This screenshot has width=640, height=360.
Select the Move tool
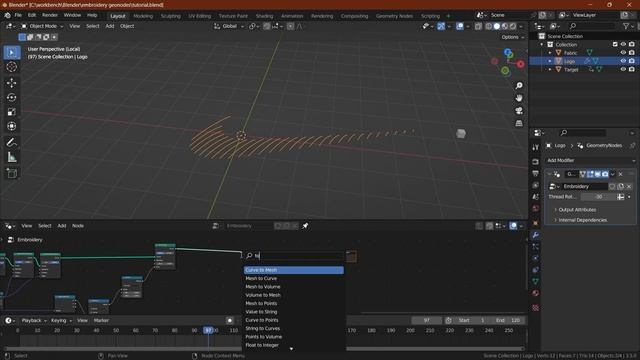11,83
